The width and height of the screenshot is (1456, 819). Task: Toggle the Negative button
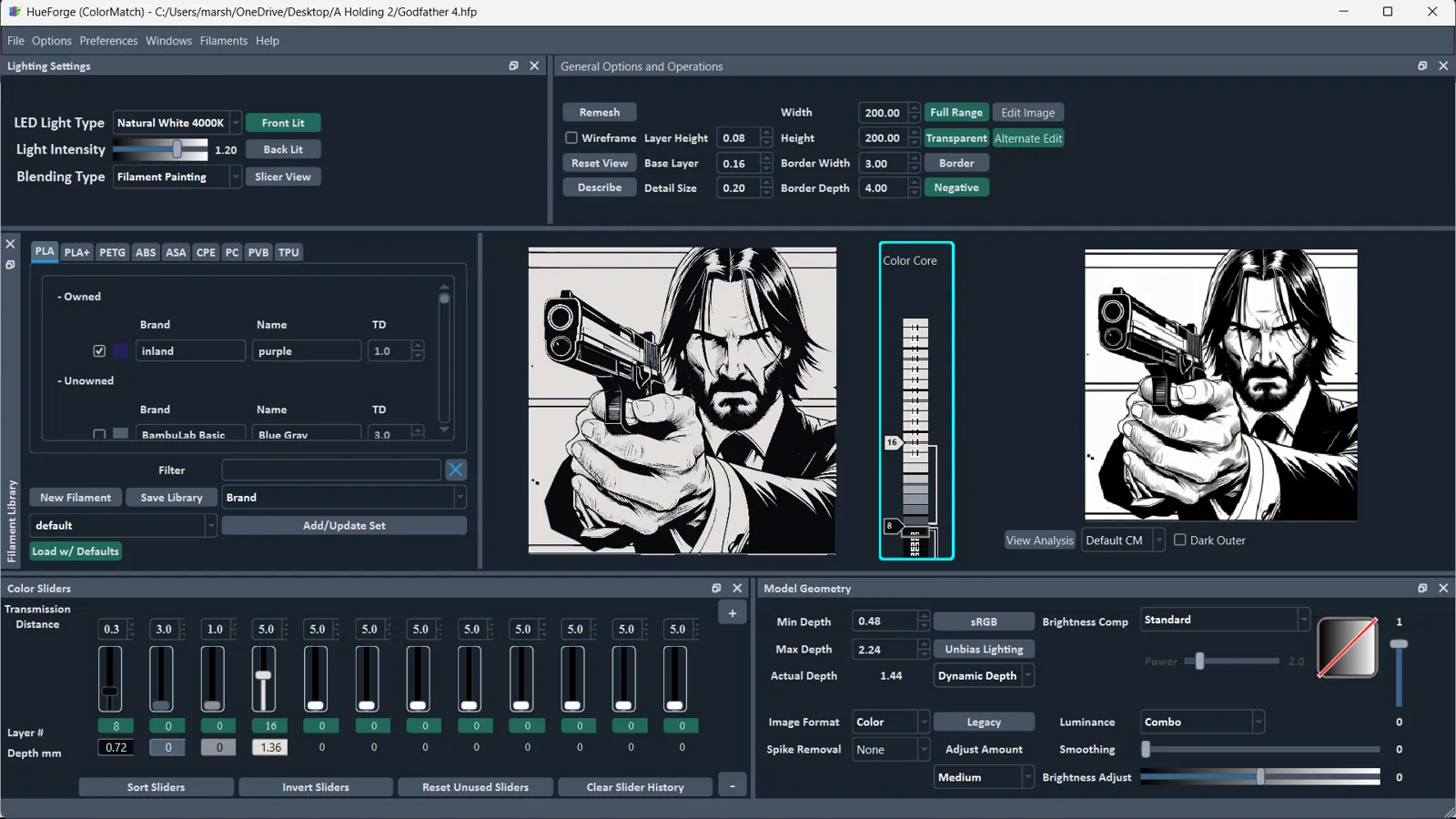956,187
